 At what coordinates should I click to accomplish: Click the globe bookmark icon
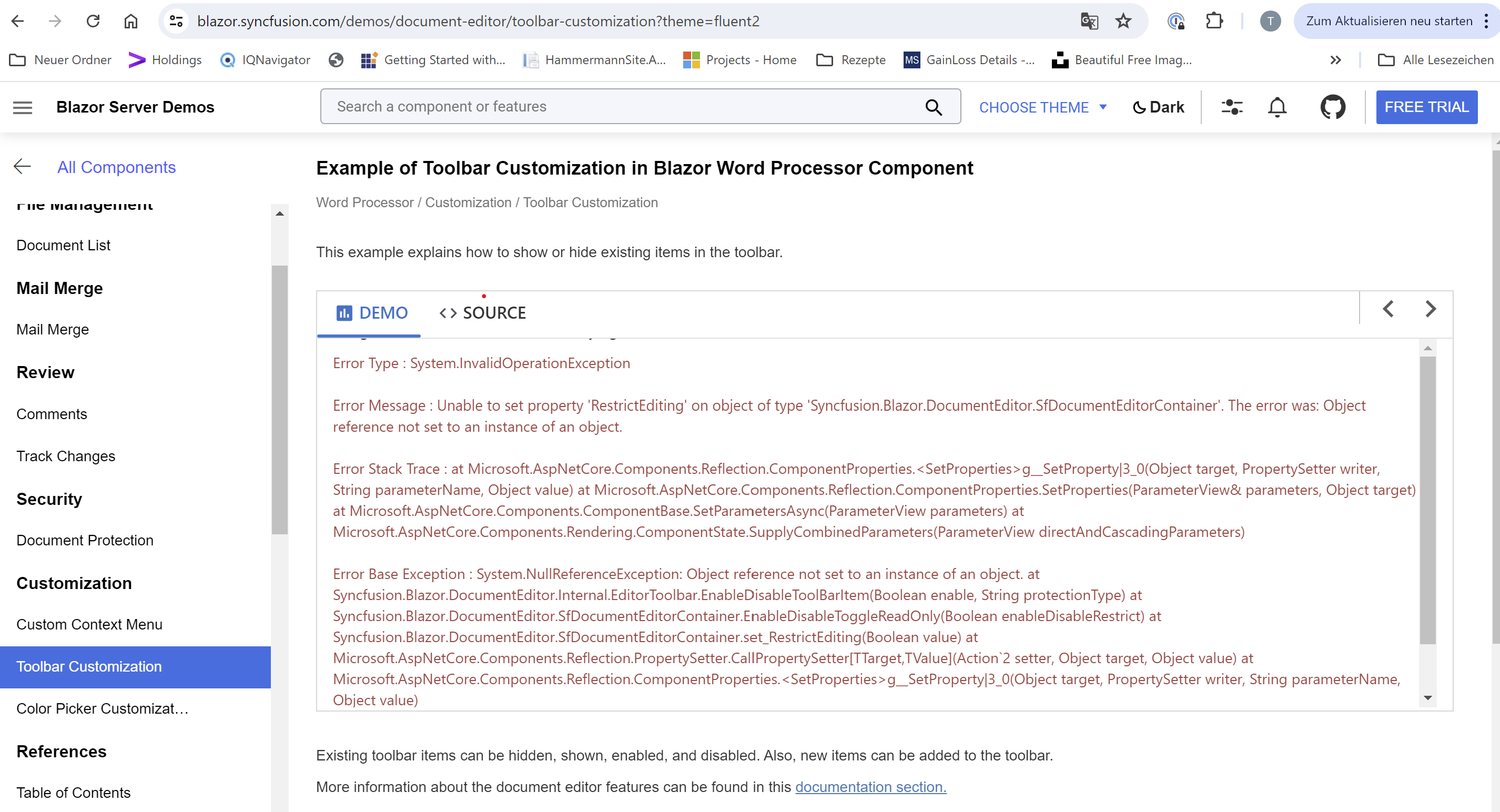(336, 60)
